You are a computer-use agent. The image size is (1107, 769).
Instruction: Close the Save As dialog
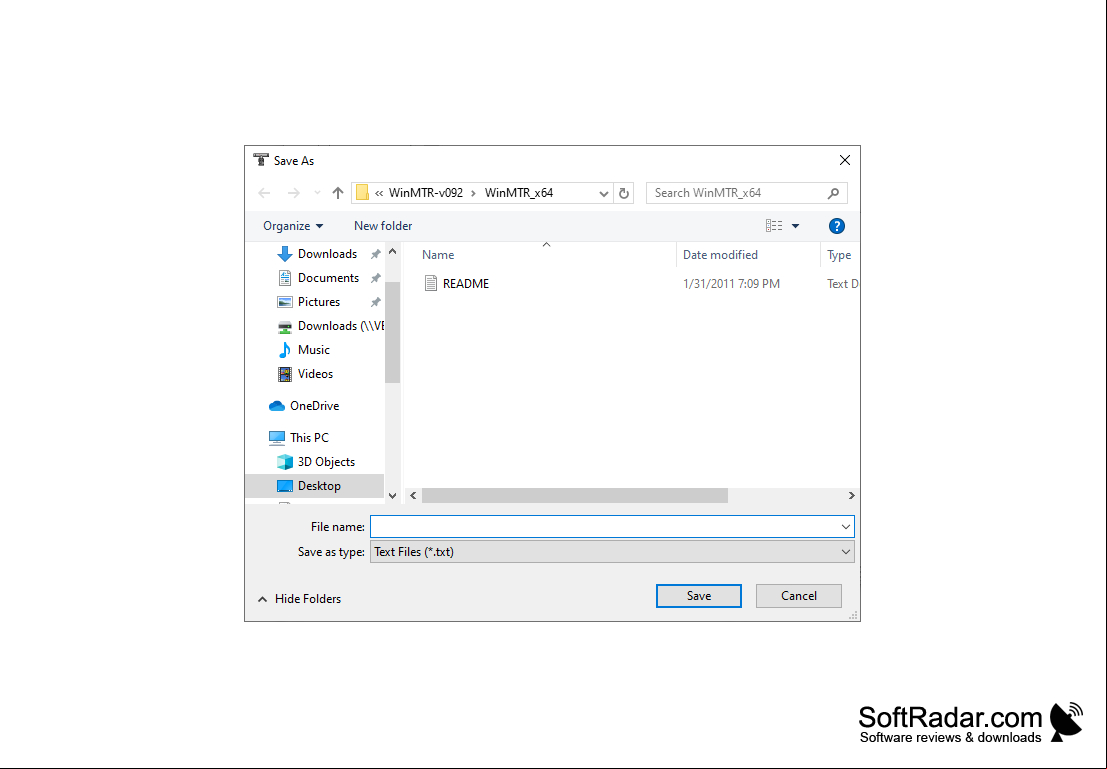[x=844, y=160]
